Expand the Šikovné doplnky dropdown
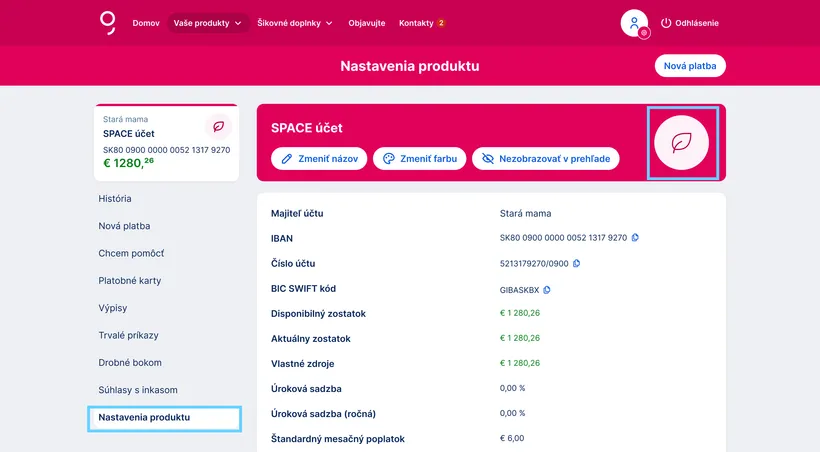This screenshot has width=820, height=452. [x=295, y=23]
